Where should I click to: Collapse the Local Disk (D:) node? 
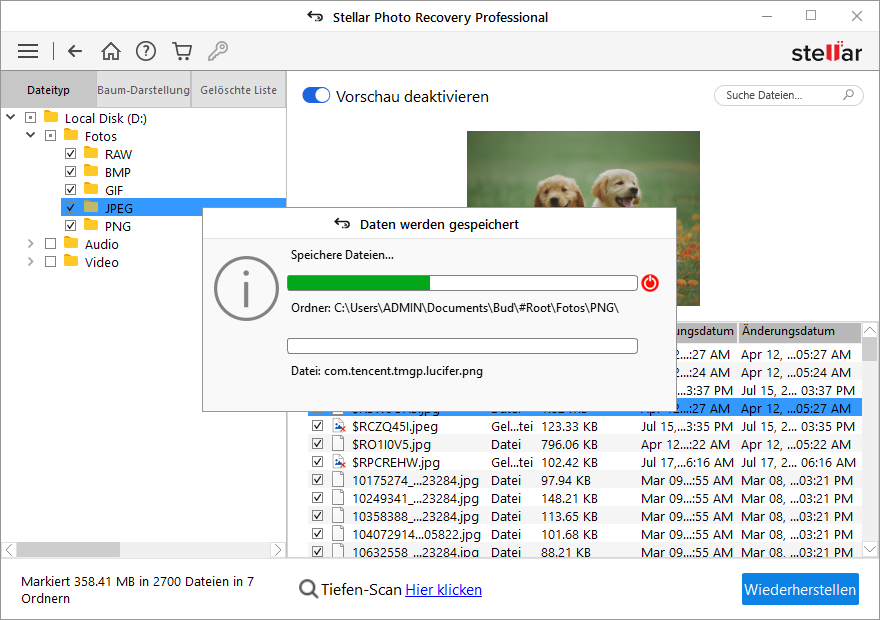(11, 118)
